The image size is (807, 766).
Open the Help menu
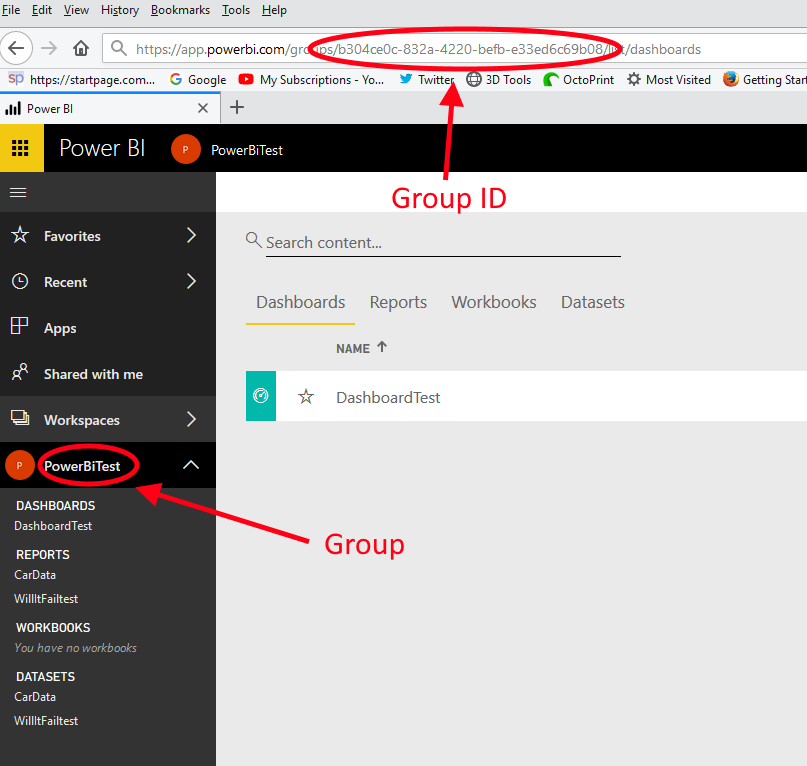pos(274,10)
